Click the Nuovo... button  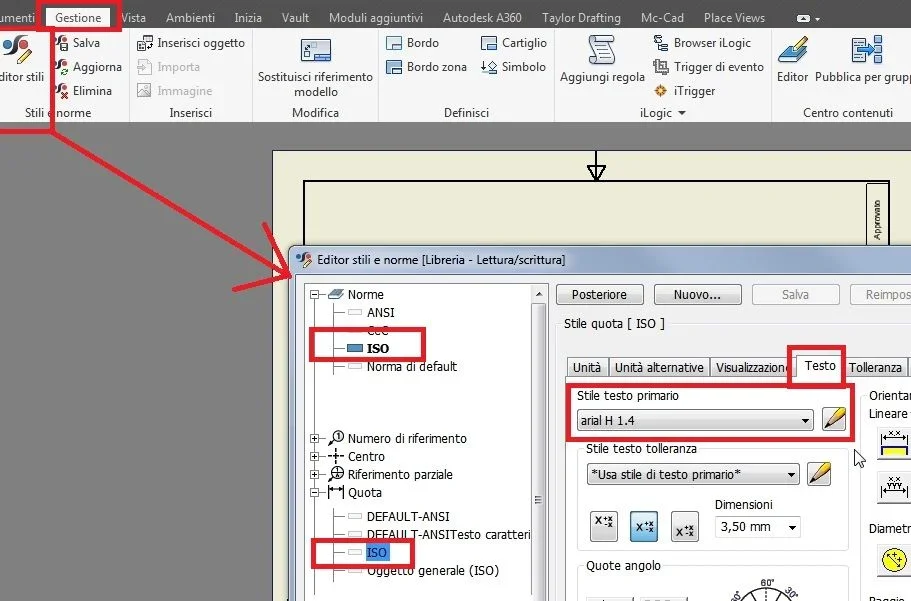tap(697, 295)
